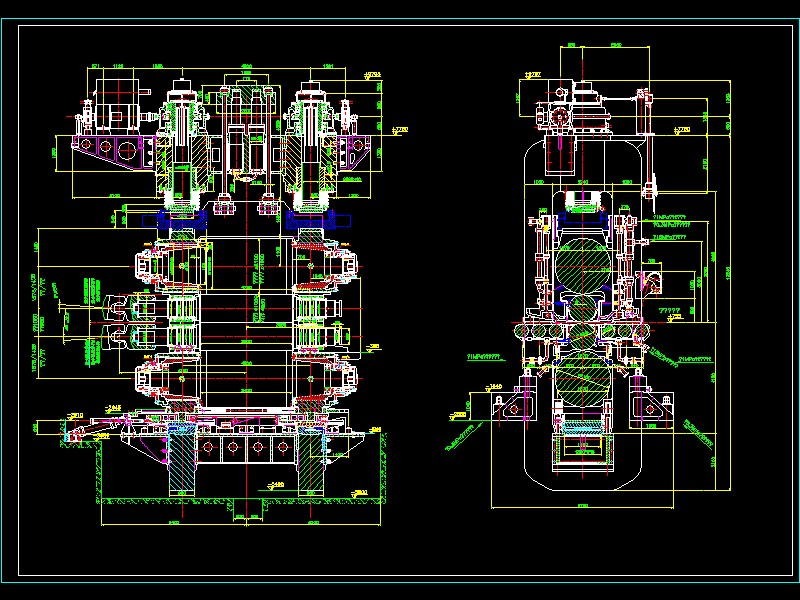Select the green '?????' label in right view
This screenshot has width=800, height=600.
[x=669, y=310]
